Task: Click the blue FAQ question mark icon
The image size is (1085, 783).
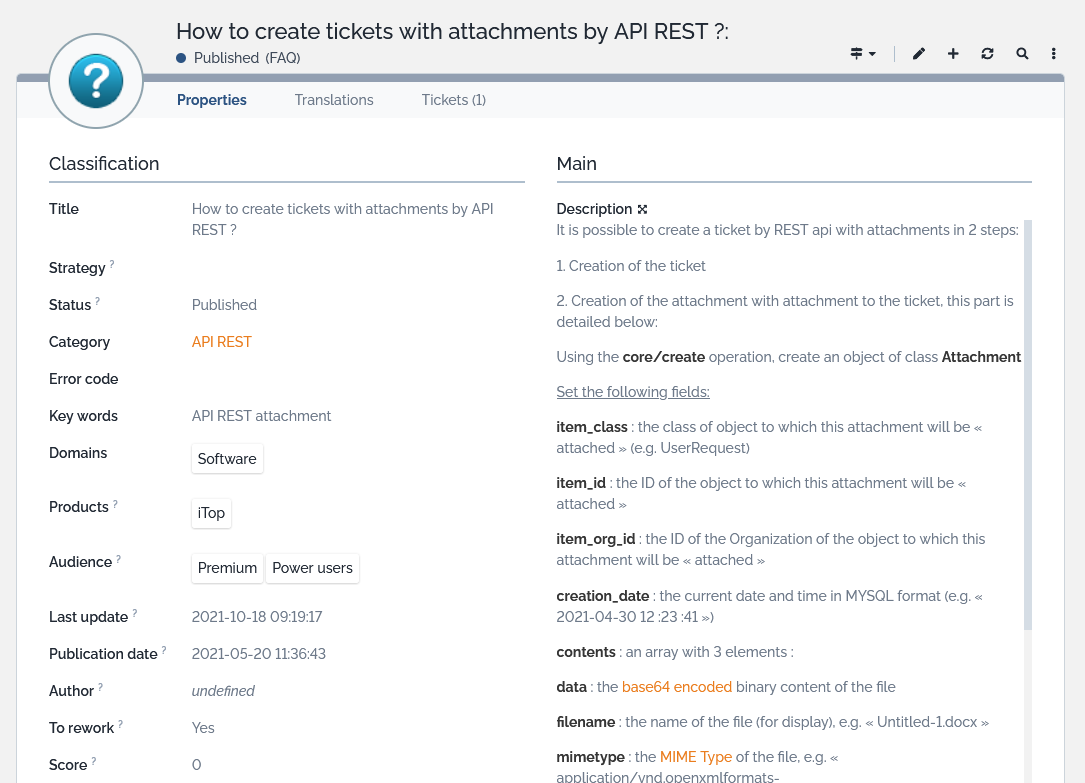Action: coord(96,82)
